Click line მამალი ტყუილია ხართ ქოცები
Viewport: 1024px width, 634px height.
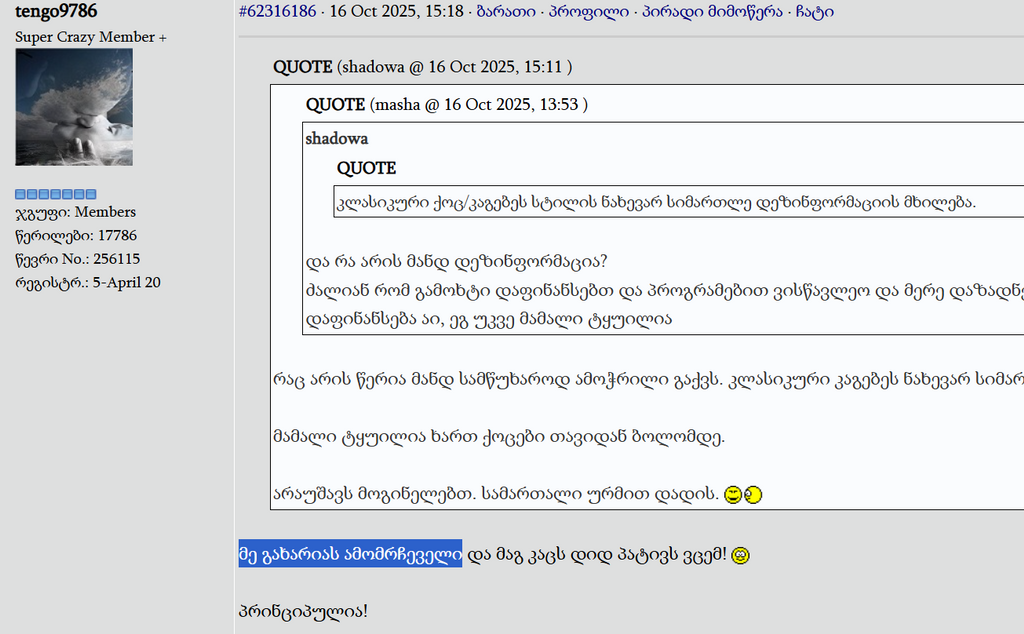(x=498, y=436)
